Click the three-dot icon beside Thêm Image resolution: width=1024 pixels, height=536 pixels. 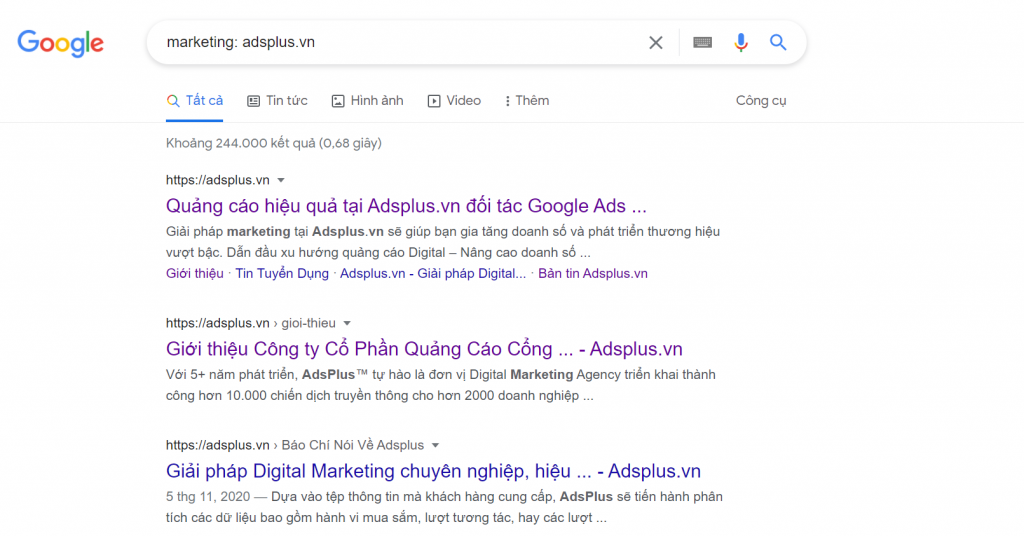click(x=507, y=101)
